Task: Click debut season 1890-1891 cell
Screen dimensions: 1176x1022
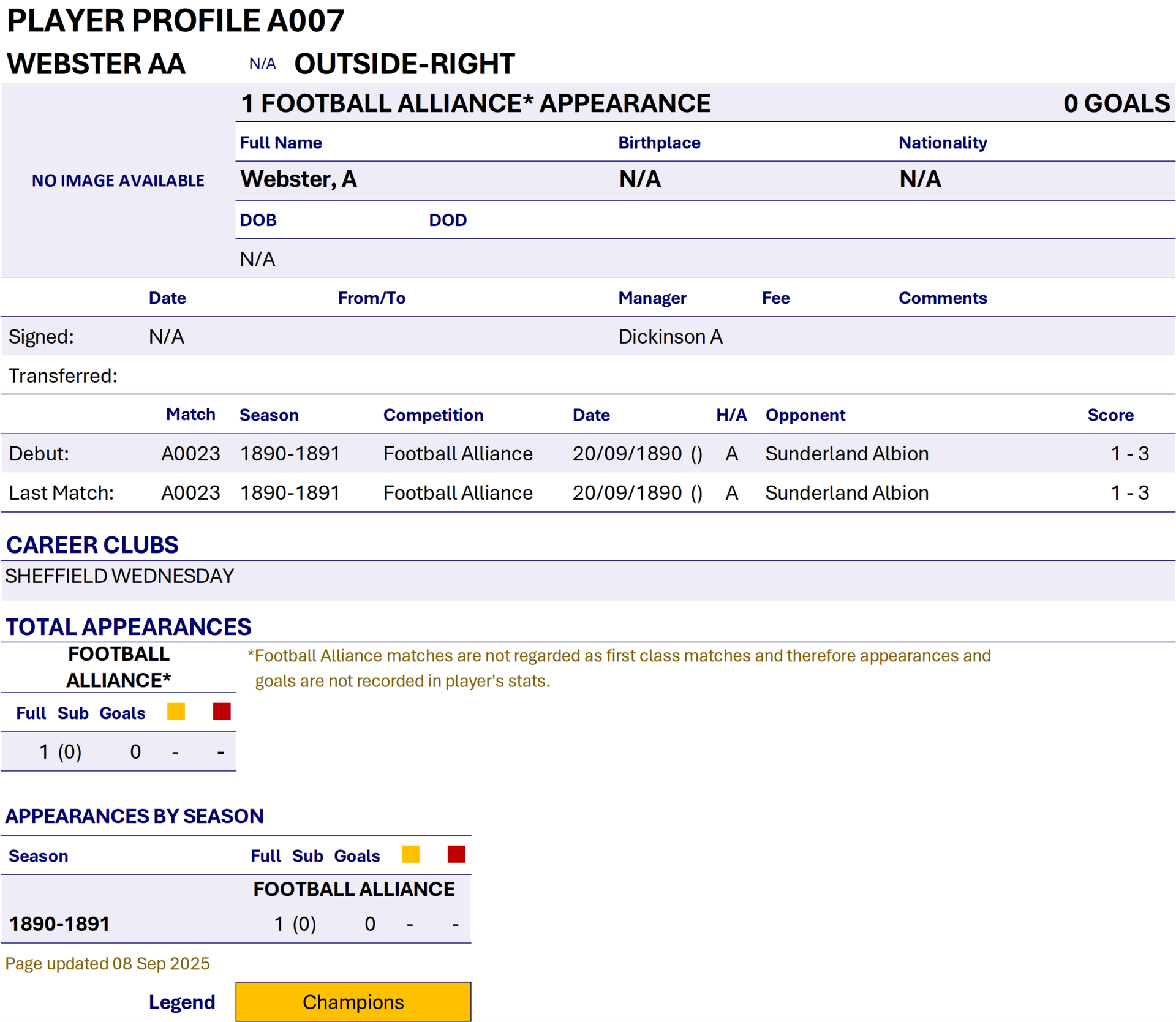Action: [290, 454]
